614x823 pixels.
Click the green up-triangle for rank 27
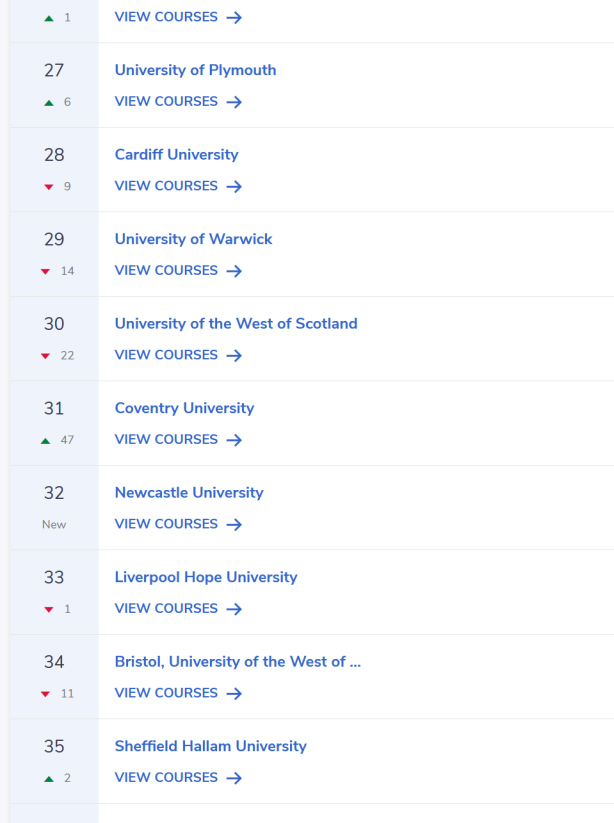48,102
